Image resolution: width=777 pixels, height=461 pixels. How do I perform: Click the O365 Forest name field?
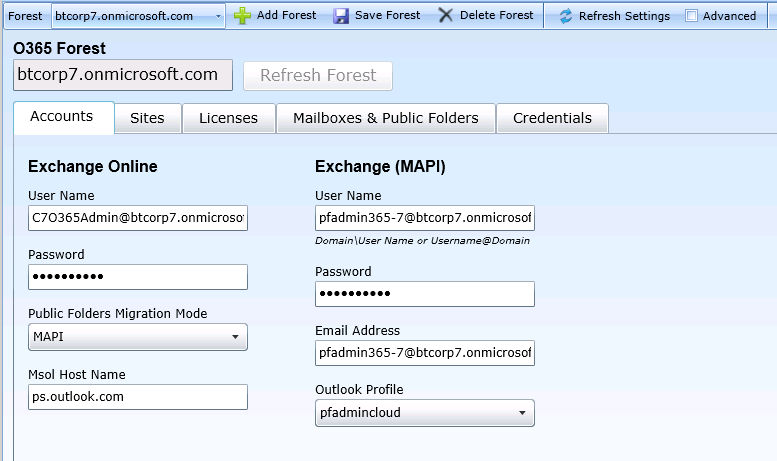[x=123, y=75]
